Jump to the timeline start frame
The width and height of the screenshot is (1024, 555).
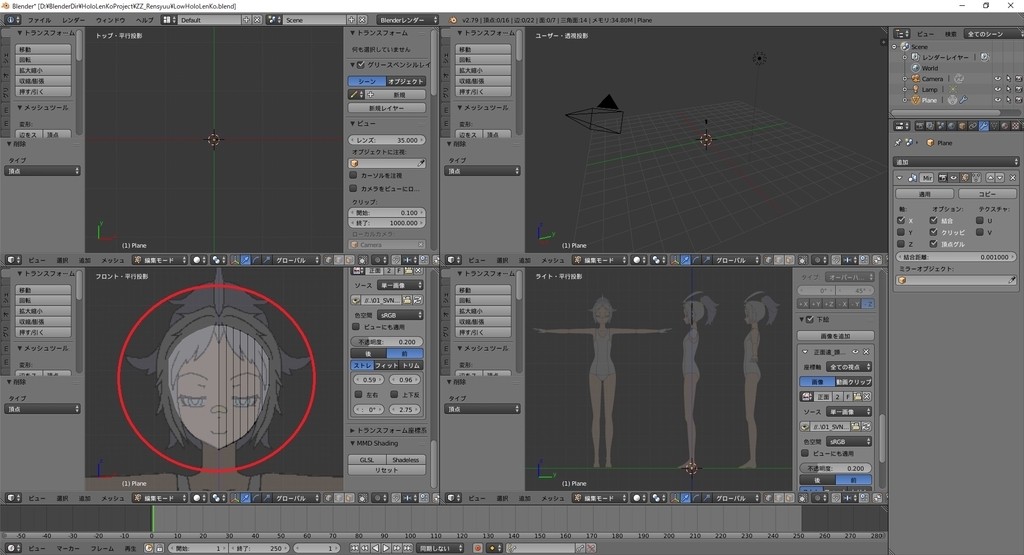[x=354, y=548]
